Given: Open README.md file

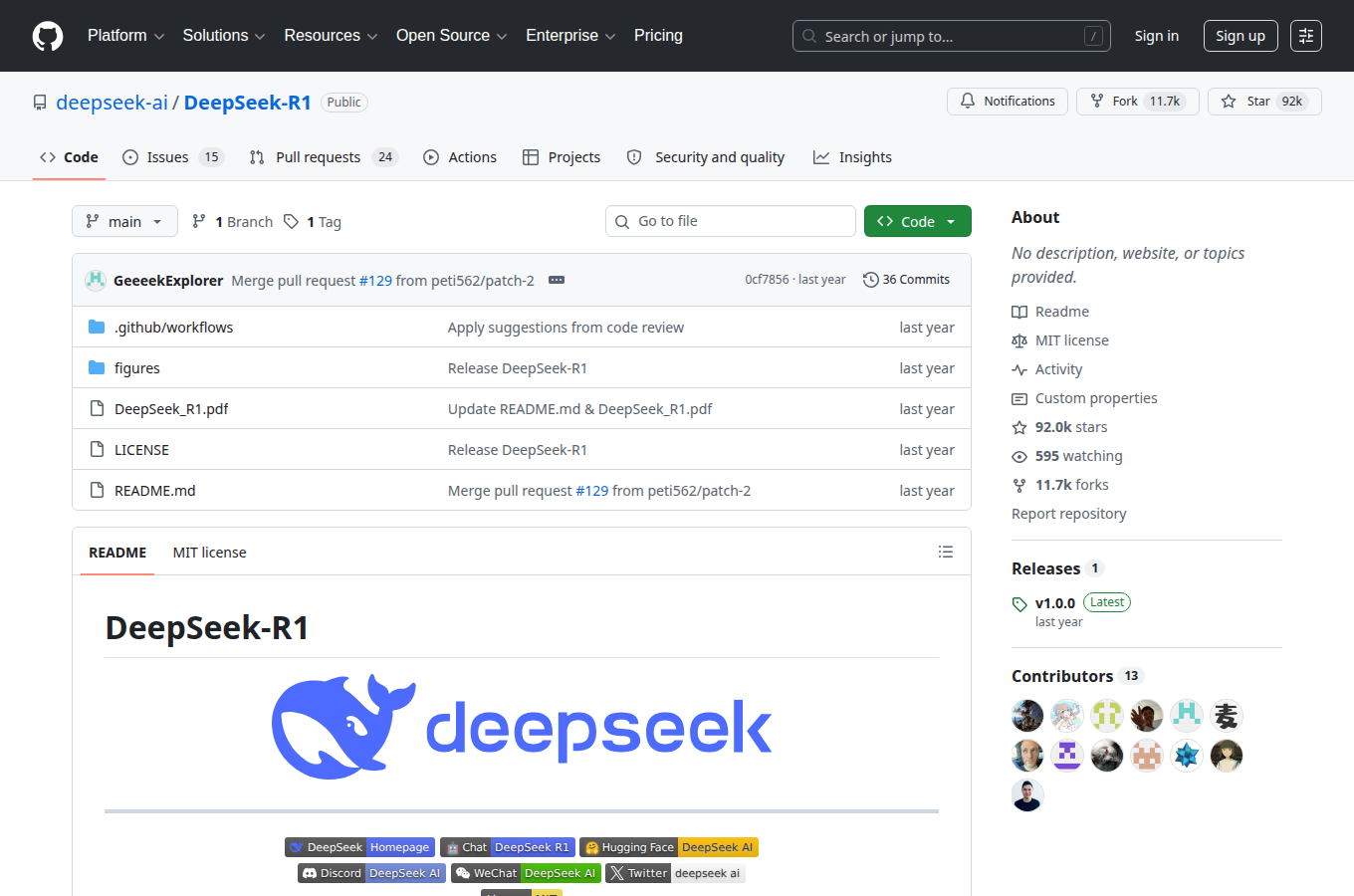Looking at the screenshot, I should [154, 491].
